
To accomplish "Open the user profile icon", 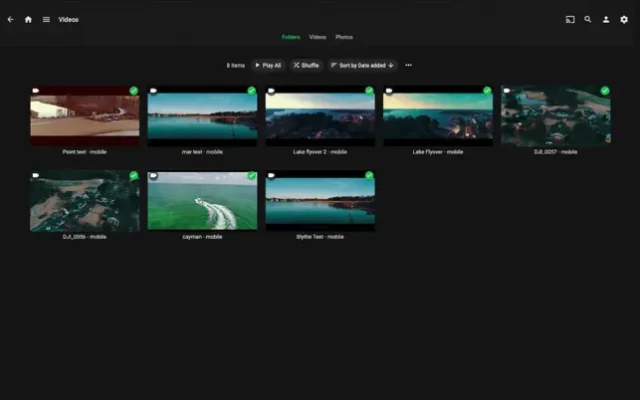I will [x=606, y=19].
